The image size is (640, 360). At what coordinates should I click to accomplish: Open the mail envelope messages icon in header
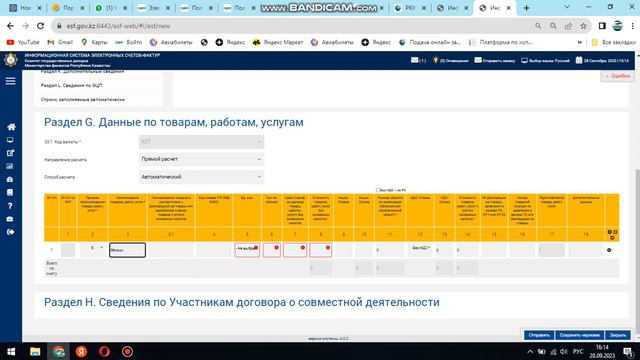click(x=418, y=60)
